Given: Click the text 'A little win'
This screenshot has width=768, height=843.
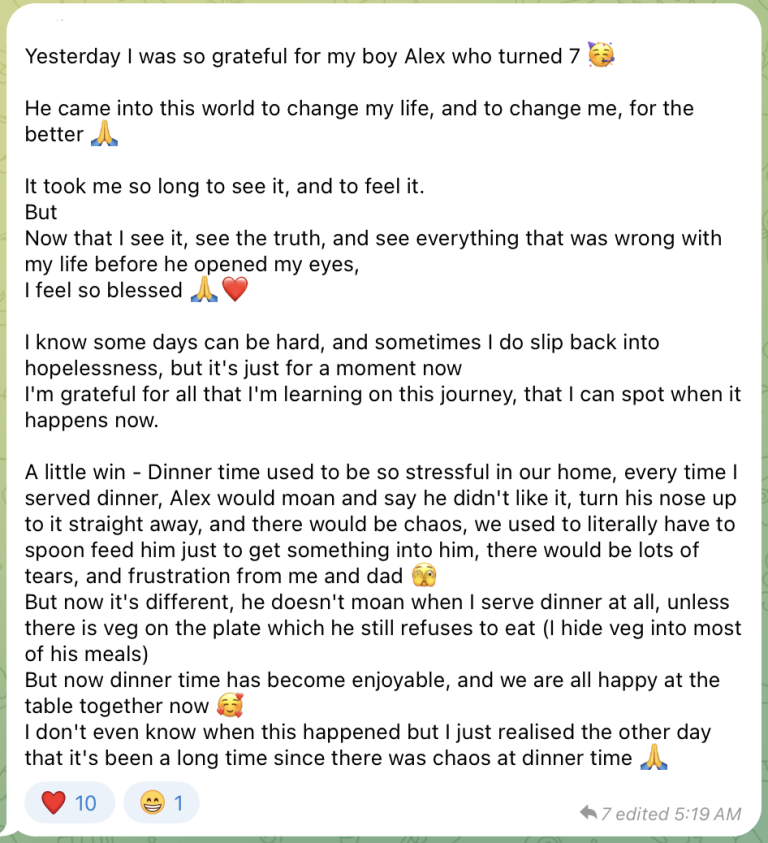Looking at the screenshot, I should 75,472.
